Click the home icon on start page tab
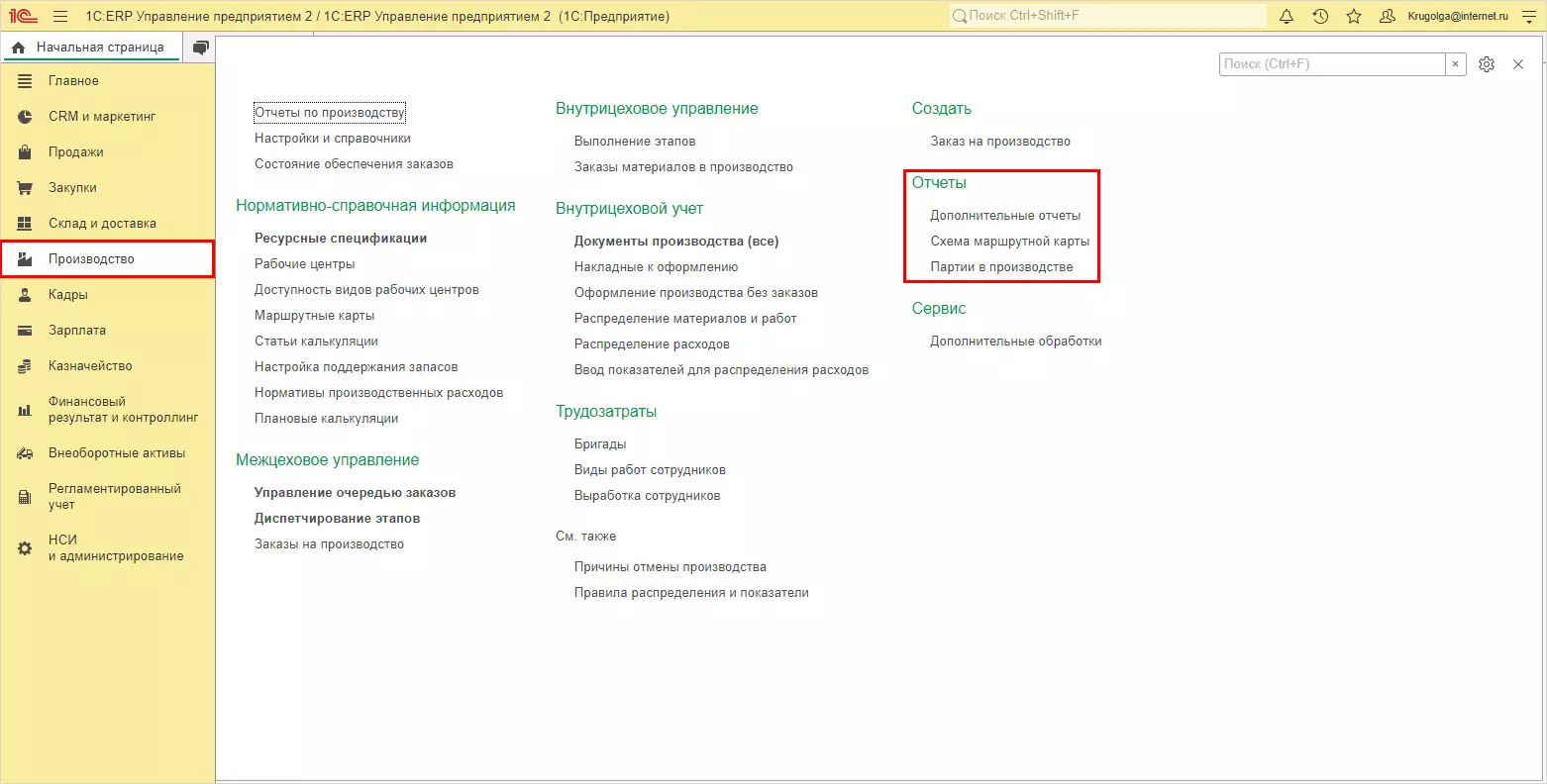Screen dimensions: 1547x784 pos(18,48)
